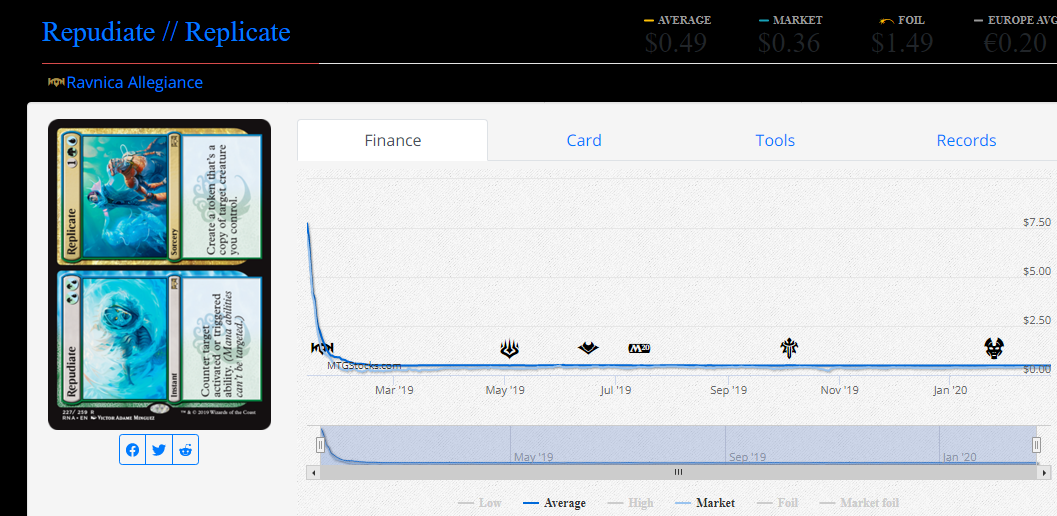The image size is (1057, 516).
Task: Click the chart navigator scrollbar thumb
Action: point(679,472)
